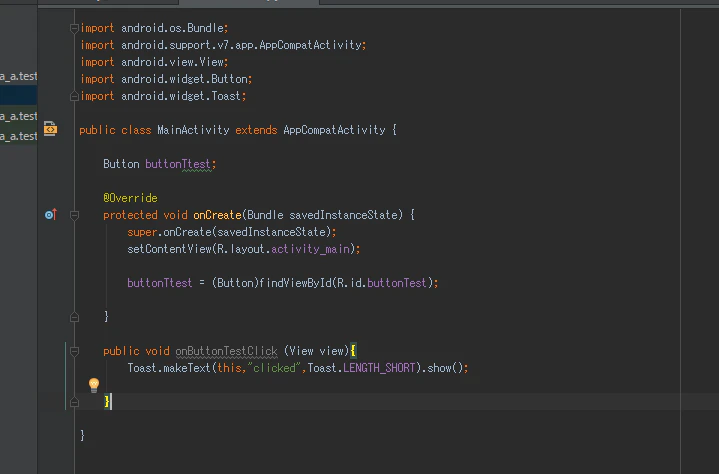
Task: Click the related XML file gutter icon
Action: click(50, 129)
